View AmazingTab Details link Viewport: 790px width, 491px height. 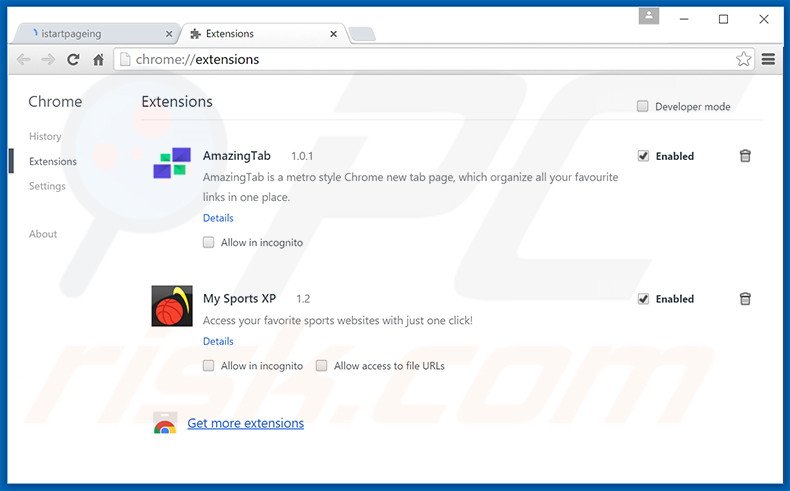coord(218,218)
